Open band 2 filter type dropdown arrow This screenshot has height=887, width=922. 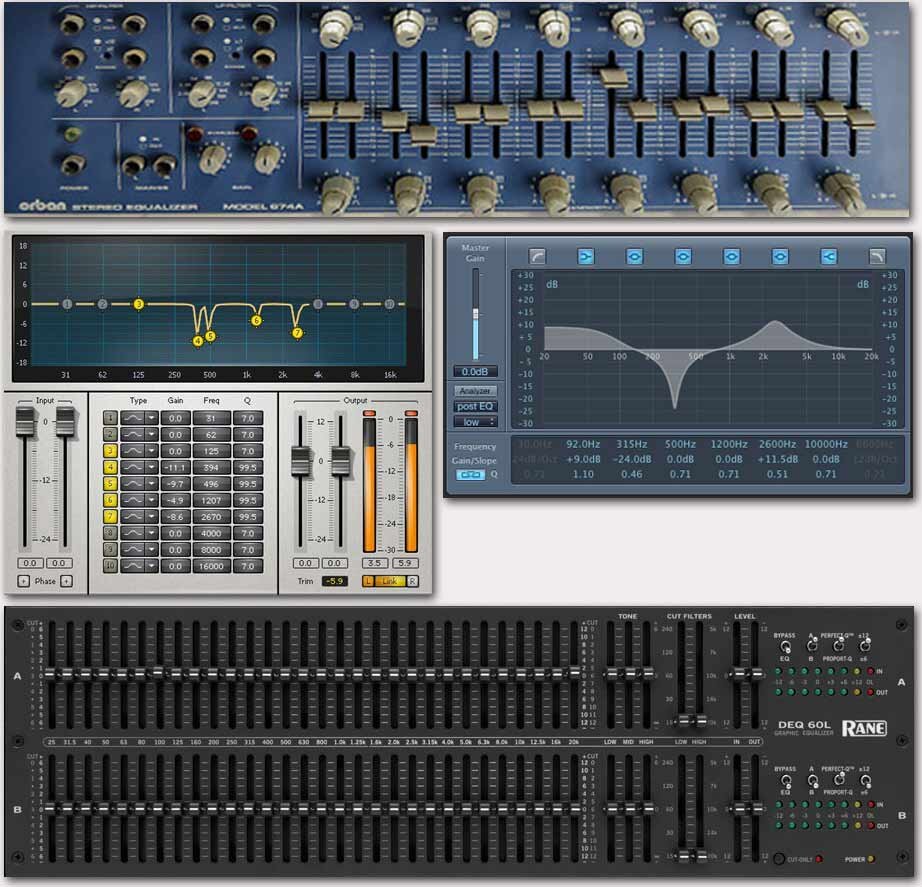click(x=152, y=435)
